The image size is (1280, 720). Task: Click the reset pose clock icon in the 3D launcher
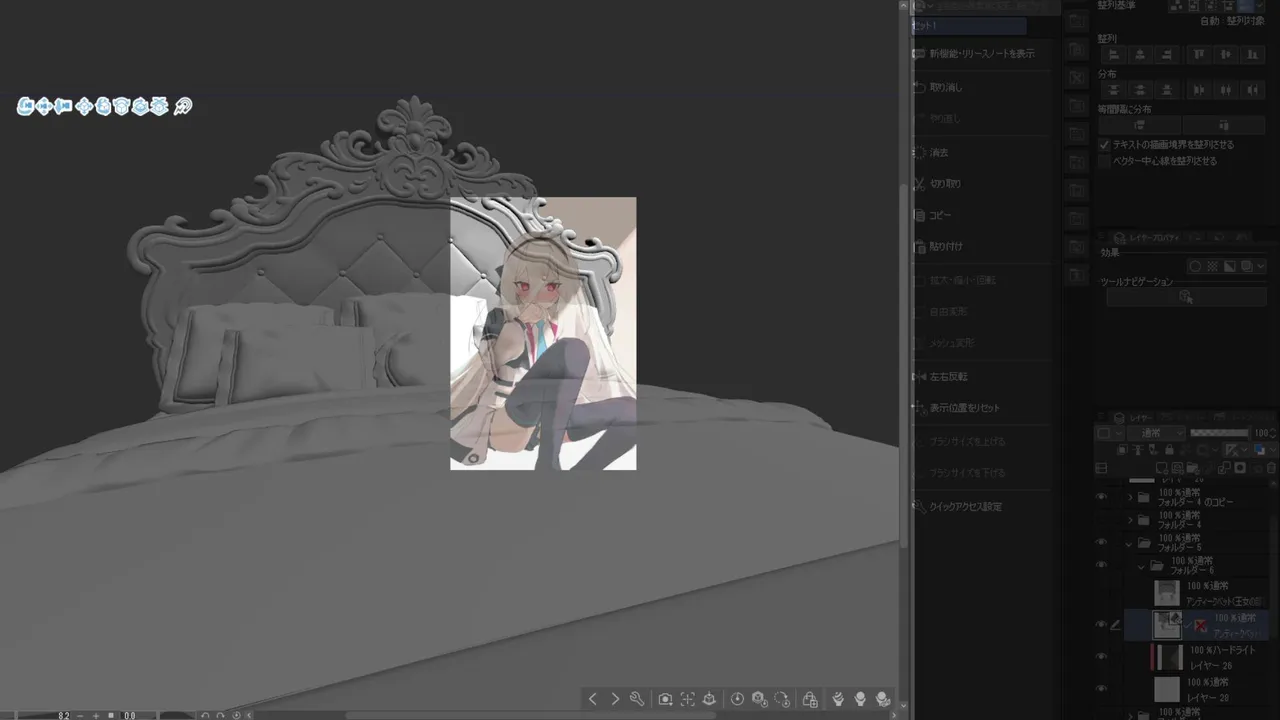pos(738,699)
